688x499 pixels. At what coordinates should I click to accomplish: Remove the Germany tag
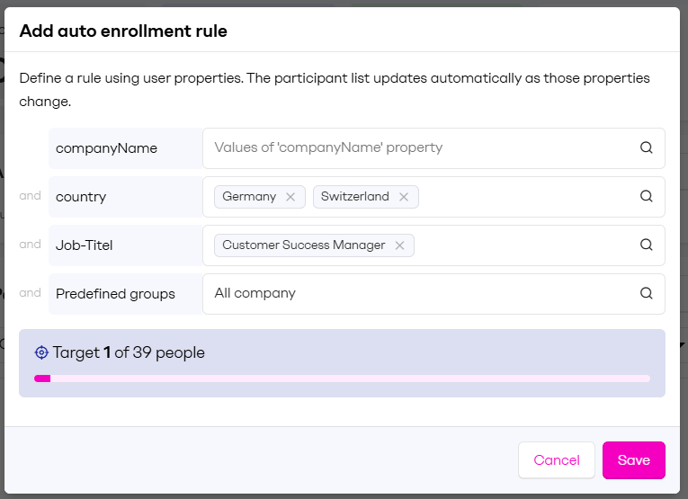coord(290,197)
